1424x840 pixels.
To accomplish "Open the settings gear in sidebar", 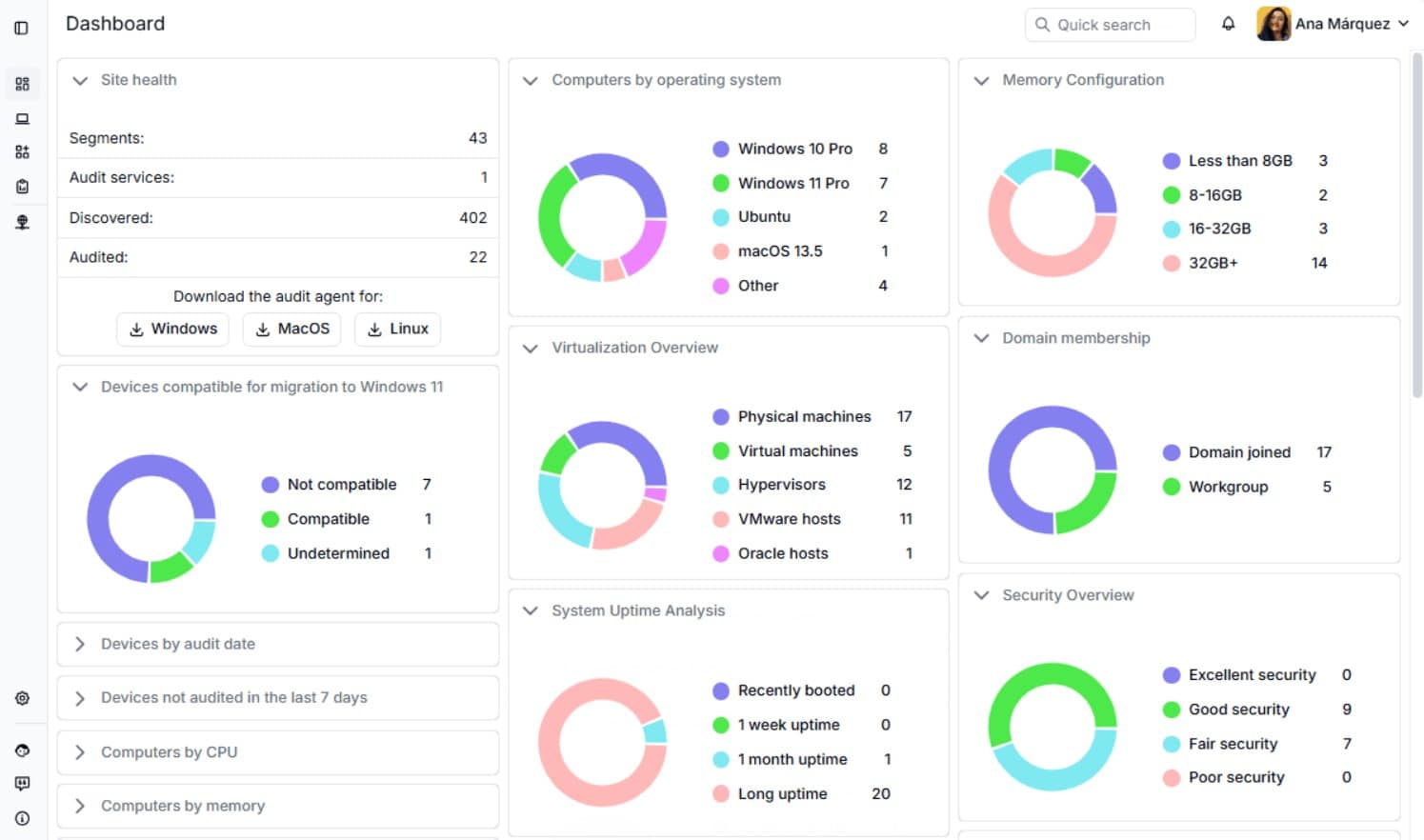I will pyautogui.click(x=22, y=698).
